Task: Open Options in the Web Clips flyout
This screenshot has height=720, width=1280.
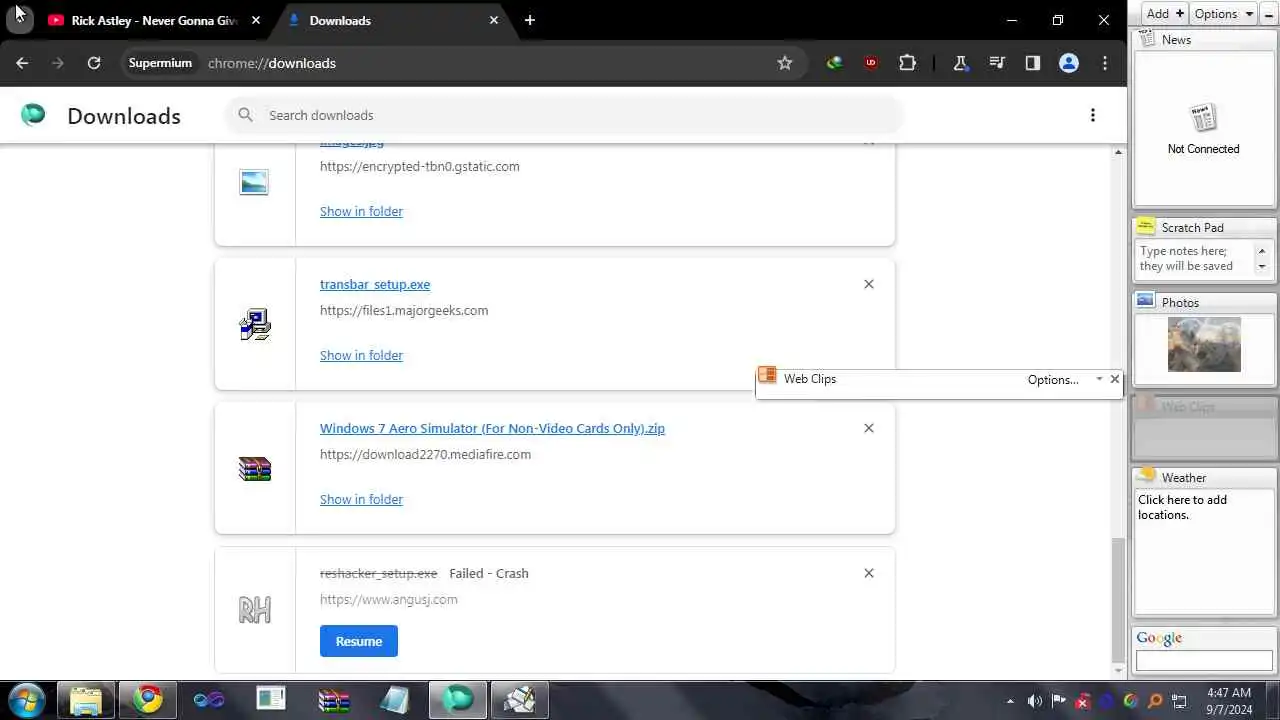Action: click(x=1053, y=380)
